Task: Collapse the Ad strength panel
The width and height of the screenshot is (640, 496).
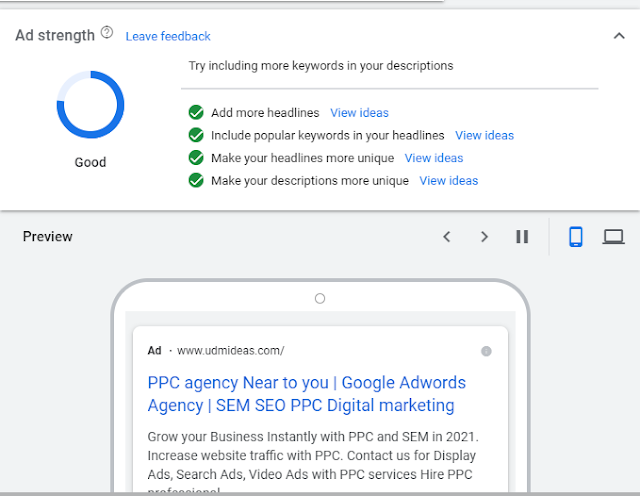Action: [x=619, y=36]
